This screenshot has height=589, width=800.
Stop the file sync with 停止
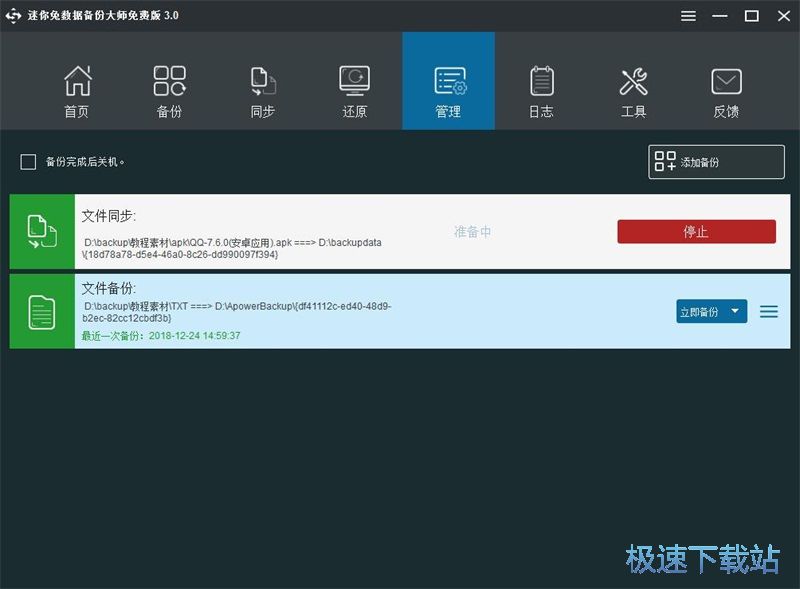(x=696, y=232)
